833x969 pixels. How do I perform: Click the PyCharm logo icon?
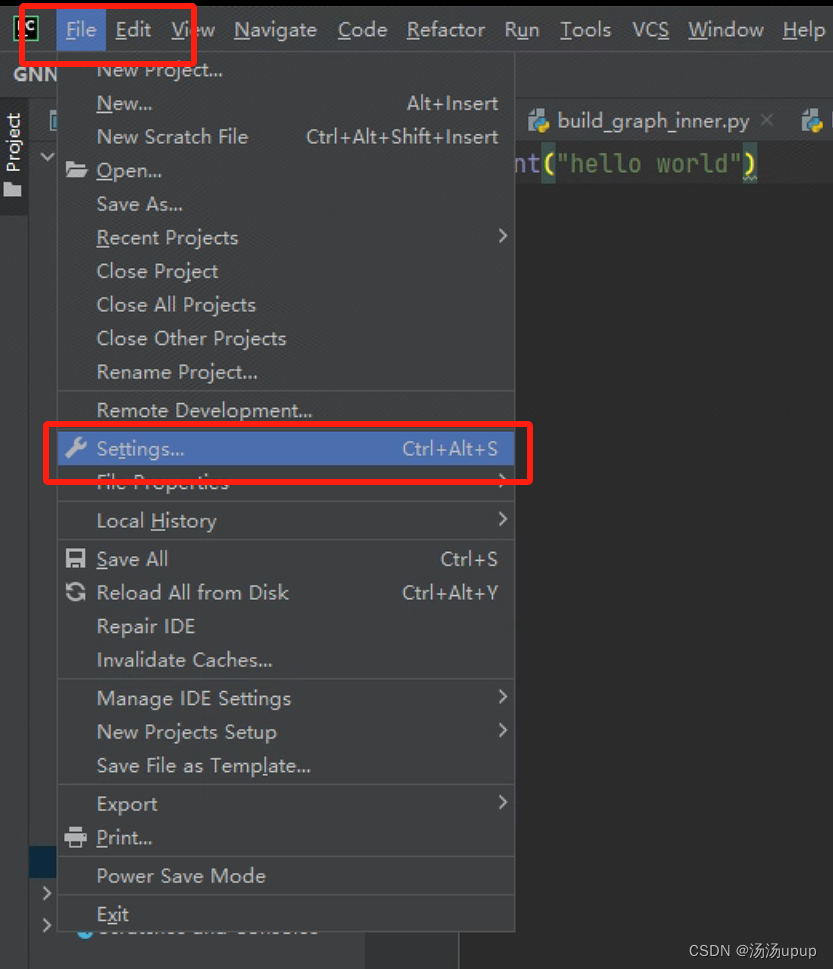[27, 29]
